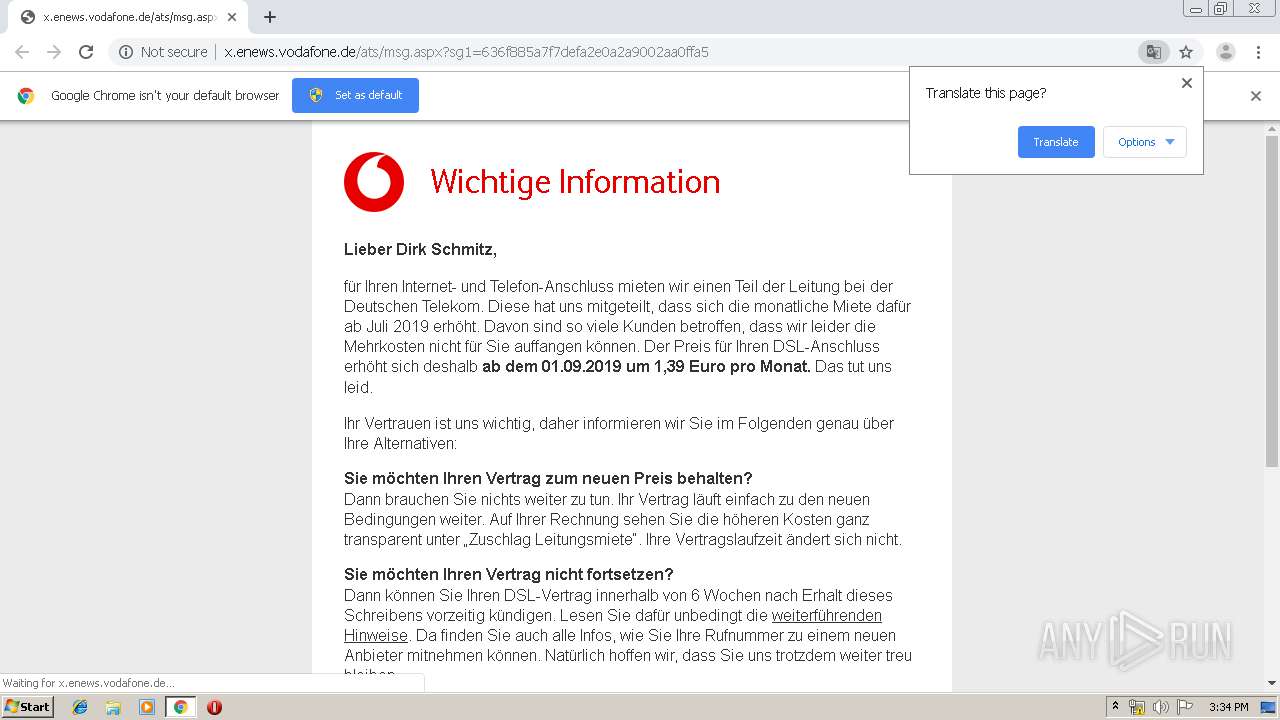Click the Set as default button
The height and width of the screenshot is (720, 1280).
tap(355, 95)
